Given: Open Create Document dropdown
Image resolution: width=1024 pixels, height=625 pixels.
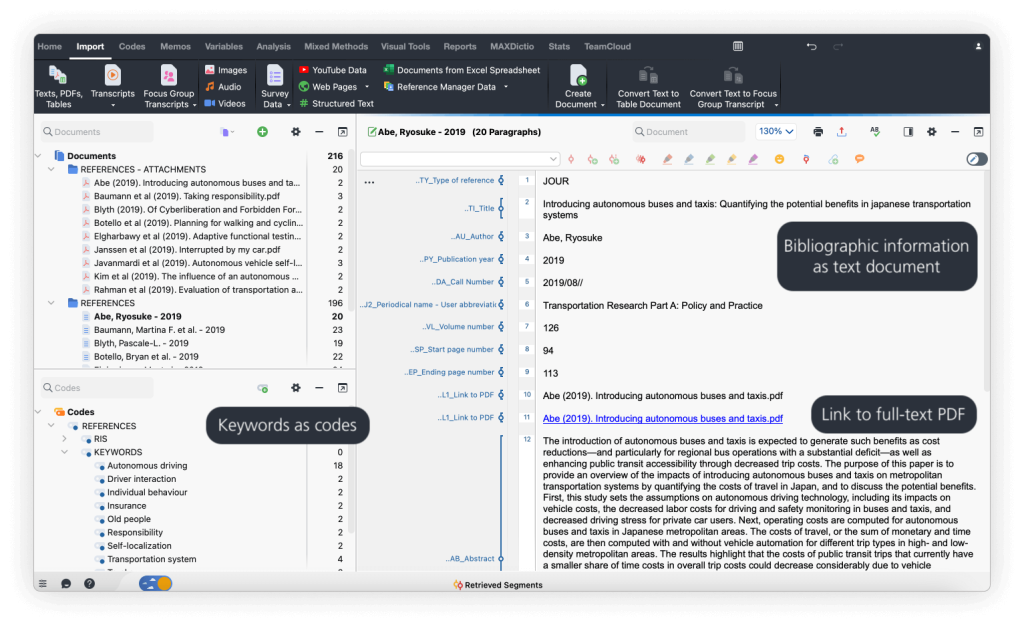Looking at the screenshot, I should [x=603, y=104].
